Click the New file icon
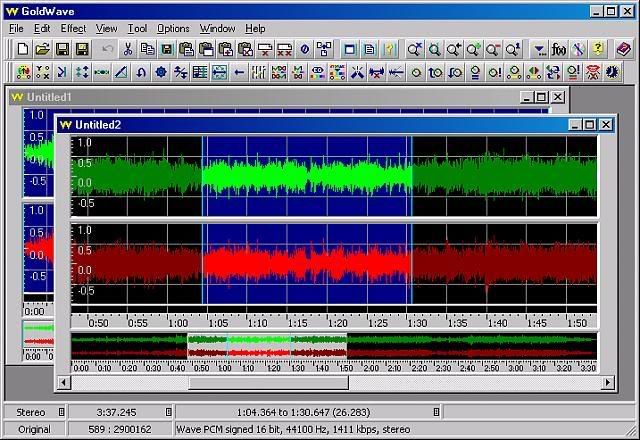 (22, 49)
